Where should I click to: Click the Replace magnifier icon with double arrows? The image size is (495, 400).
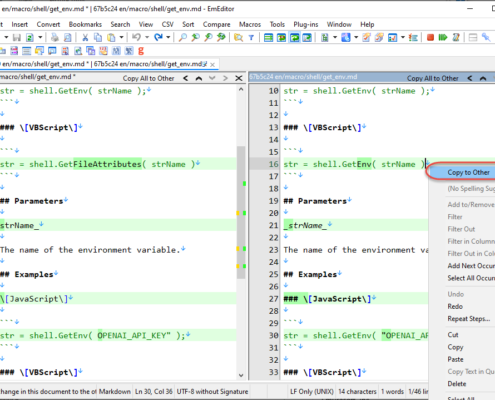point(221,37)
